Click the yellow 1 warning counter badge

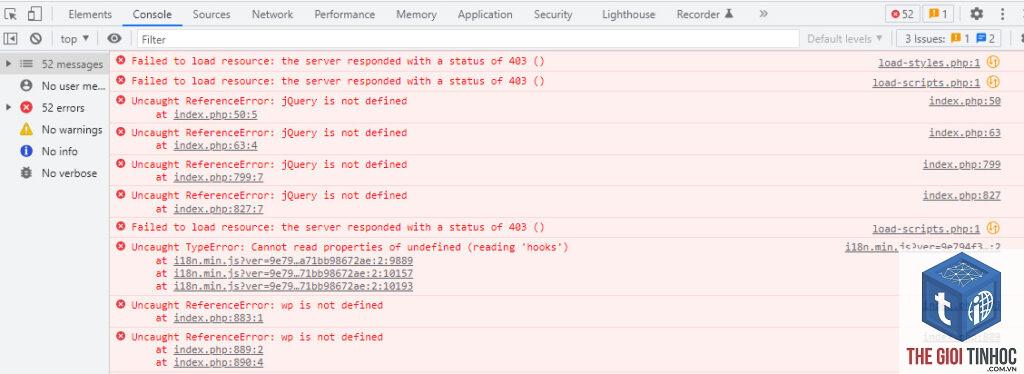click(x=938, y=14)
